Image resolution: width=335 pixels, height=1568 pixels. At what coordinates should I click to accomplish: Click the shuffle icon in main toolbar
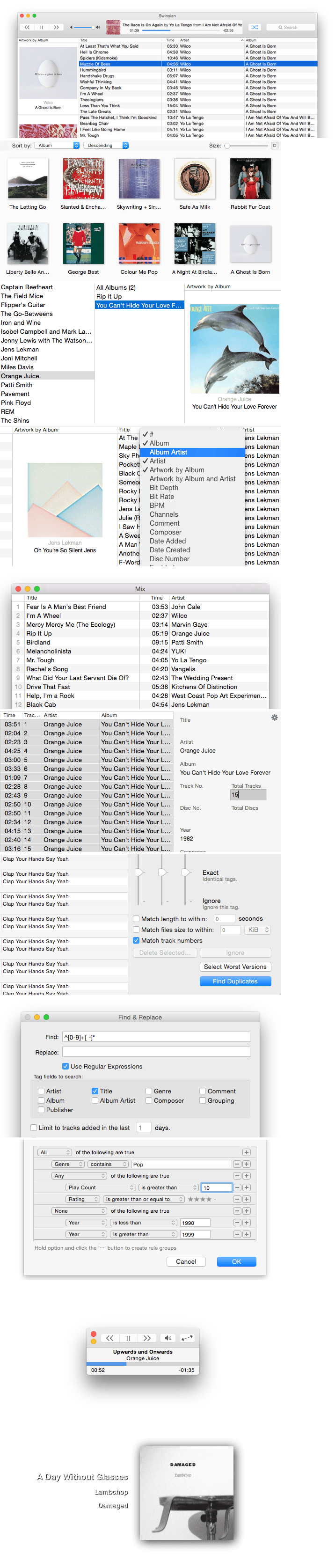254,27
